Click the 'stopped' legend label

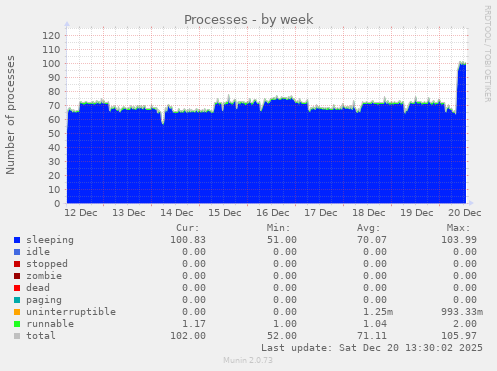(x=47, y=264)
